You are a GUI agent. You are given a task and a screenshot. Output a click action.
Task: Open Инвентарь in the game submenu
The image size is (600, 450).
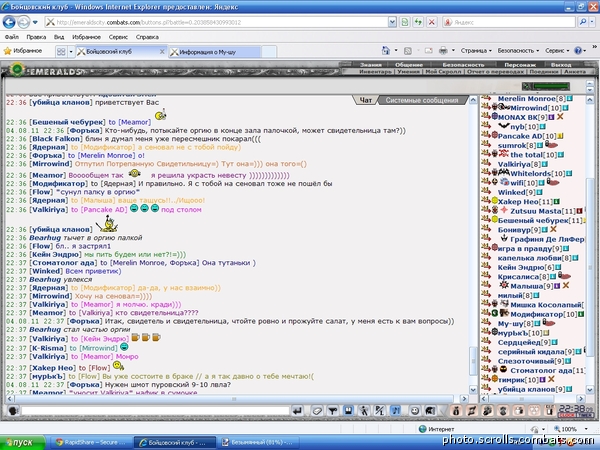pyautogui.click(x=375, y=72)
